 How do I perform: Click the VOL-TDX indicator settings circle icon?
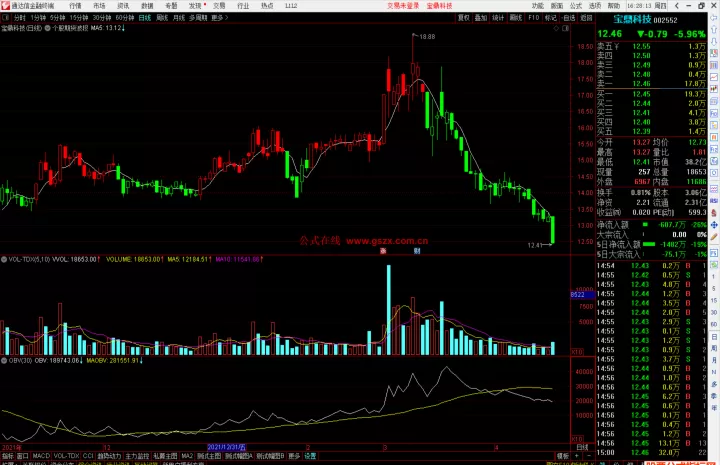point(4,259)
